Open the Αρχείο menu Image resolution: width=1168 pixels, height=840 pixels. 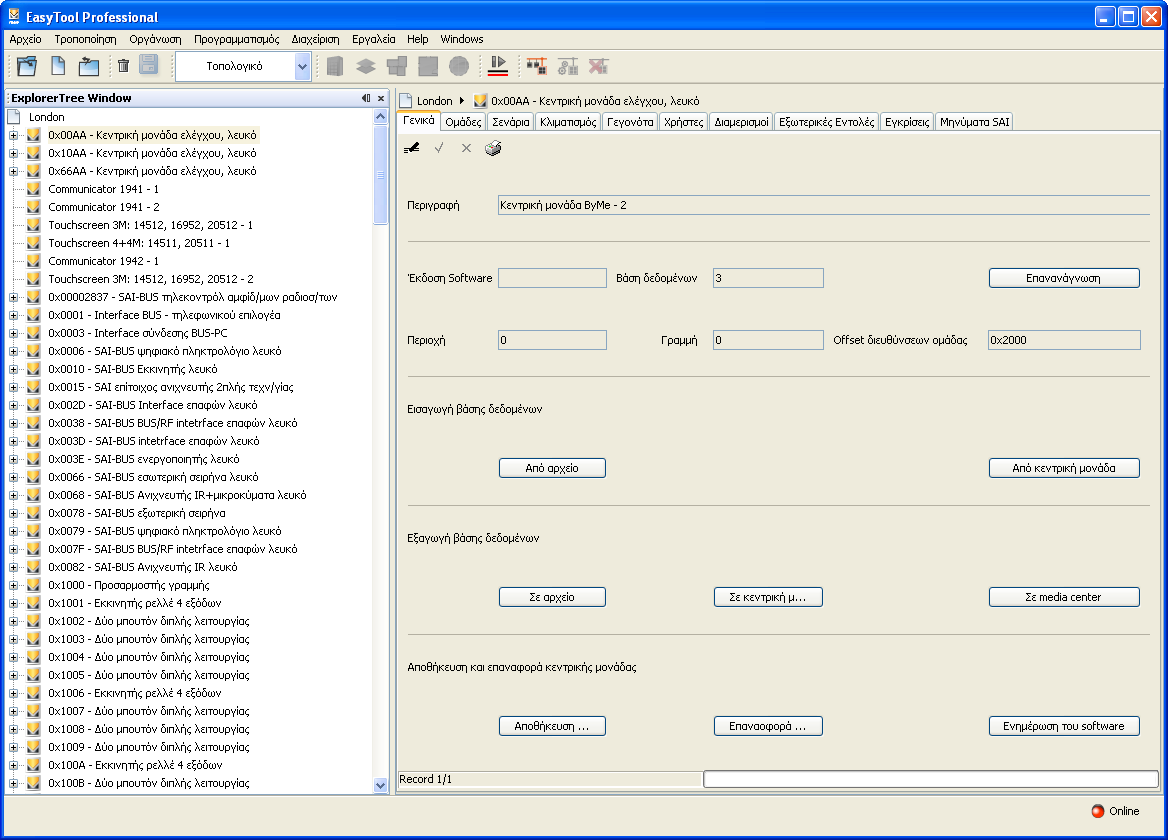coord(25,39)
